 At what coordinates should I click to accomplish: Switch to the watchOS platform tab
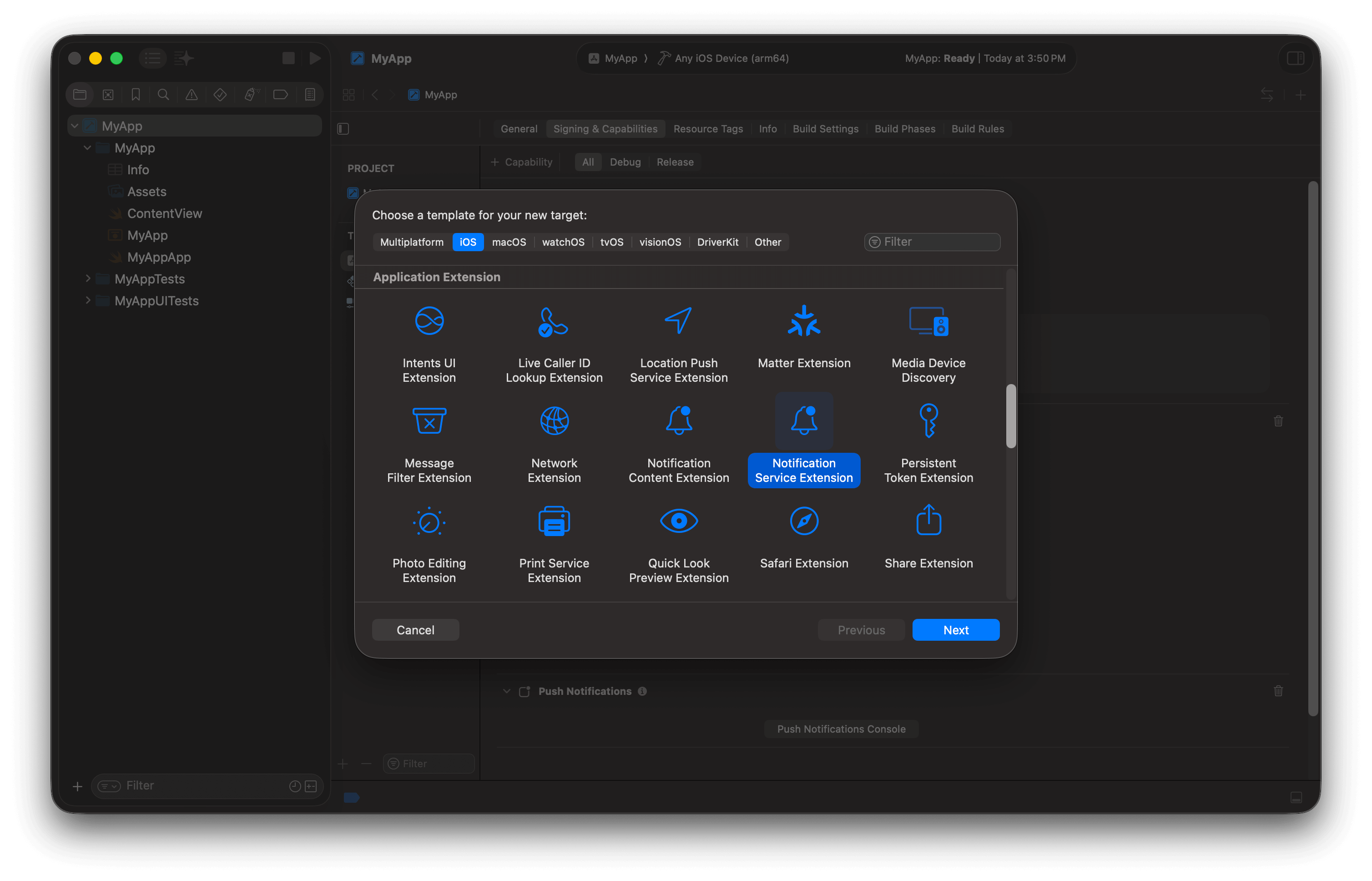click(563, 242)
